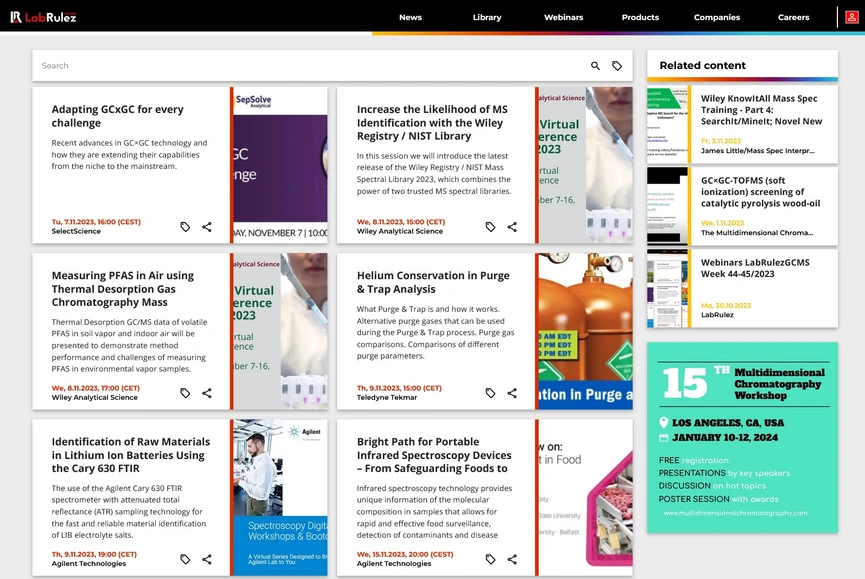Screen dimensions: 865x579
Task: Click tag icon on Lithium Ion Batteries card
Action: (185, 559)
